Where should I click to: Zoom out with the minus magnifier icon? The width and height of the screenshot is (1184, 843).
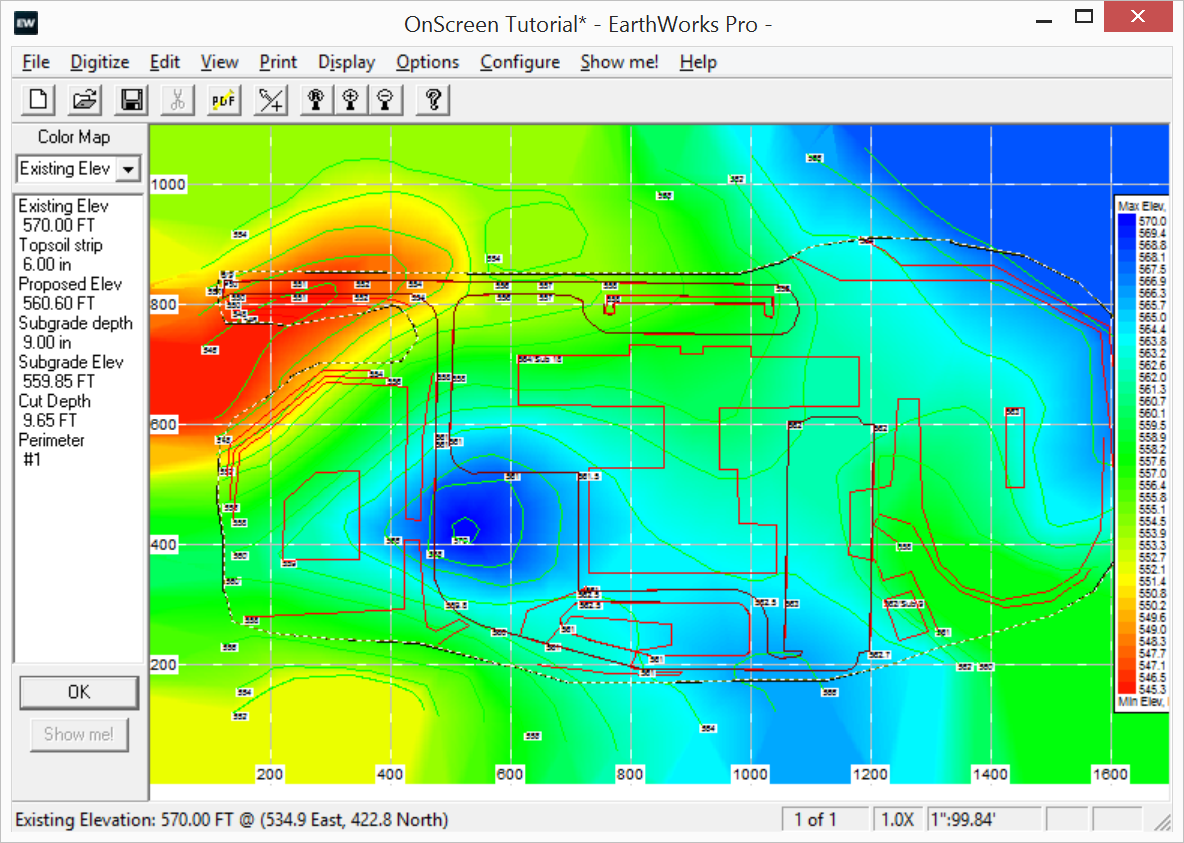(385, 100)
